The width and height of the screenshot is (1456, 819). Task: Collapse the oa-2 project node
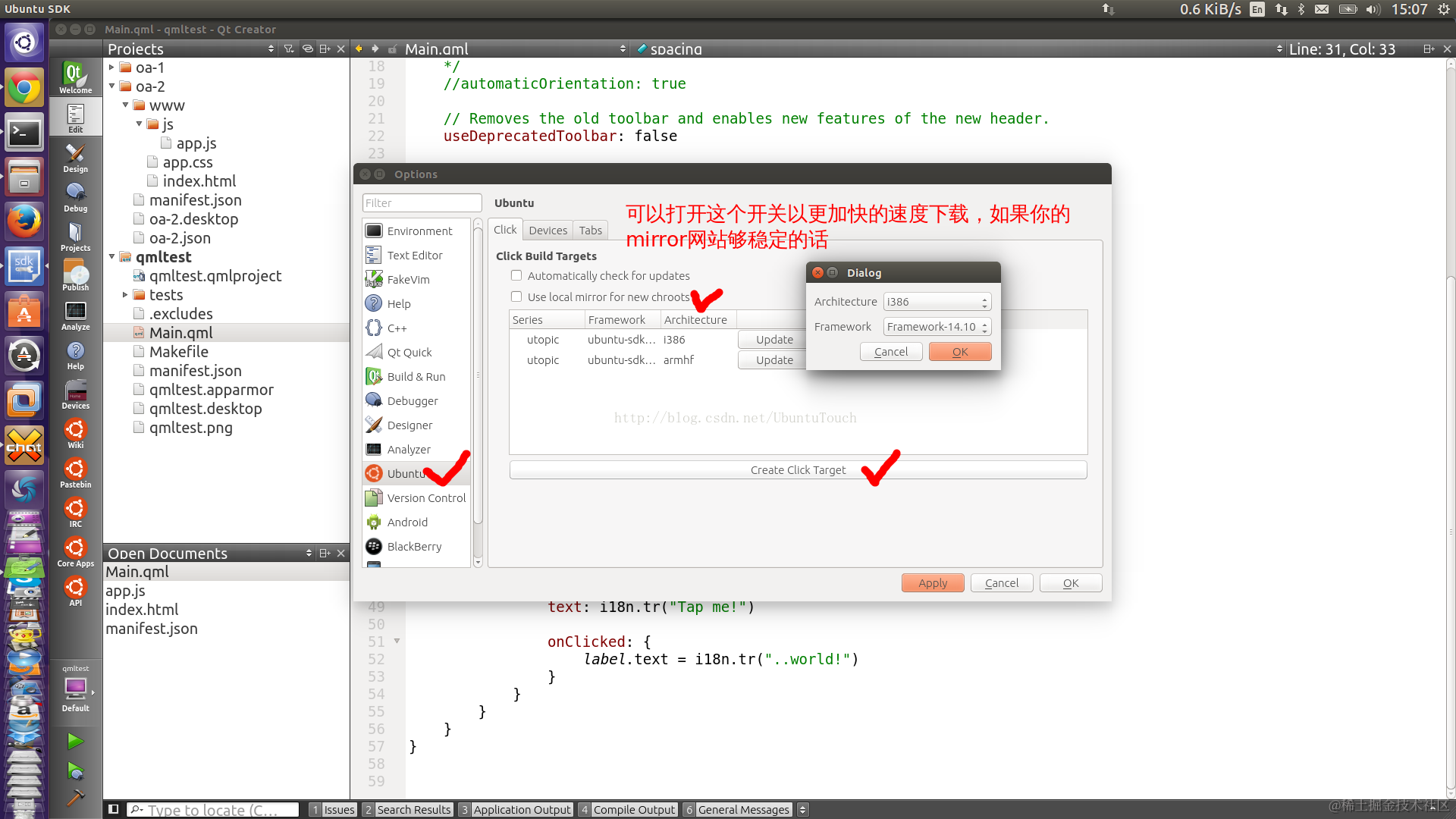(x=111, y=86)
